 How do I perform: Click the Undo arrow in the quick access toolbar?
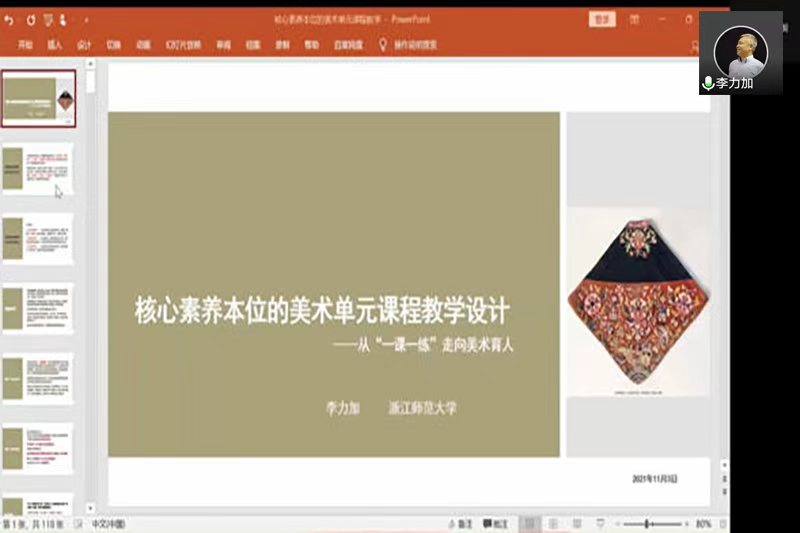point(10,19)
